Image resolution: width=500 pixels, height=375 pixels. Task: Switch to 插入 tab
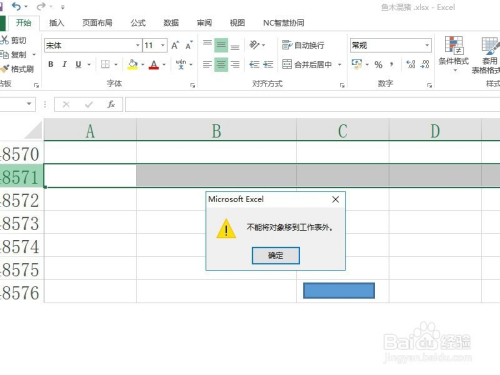click(56, 23)
